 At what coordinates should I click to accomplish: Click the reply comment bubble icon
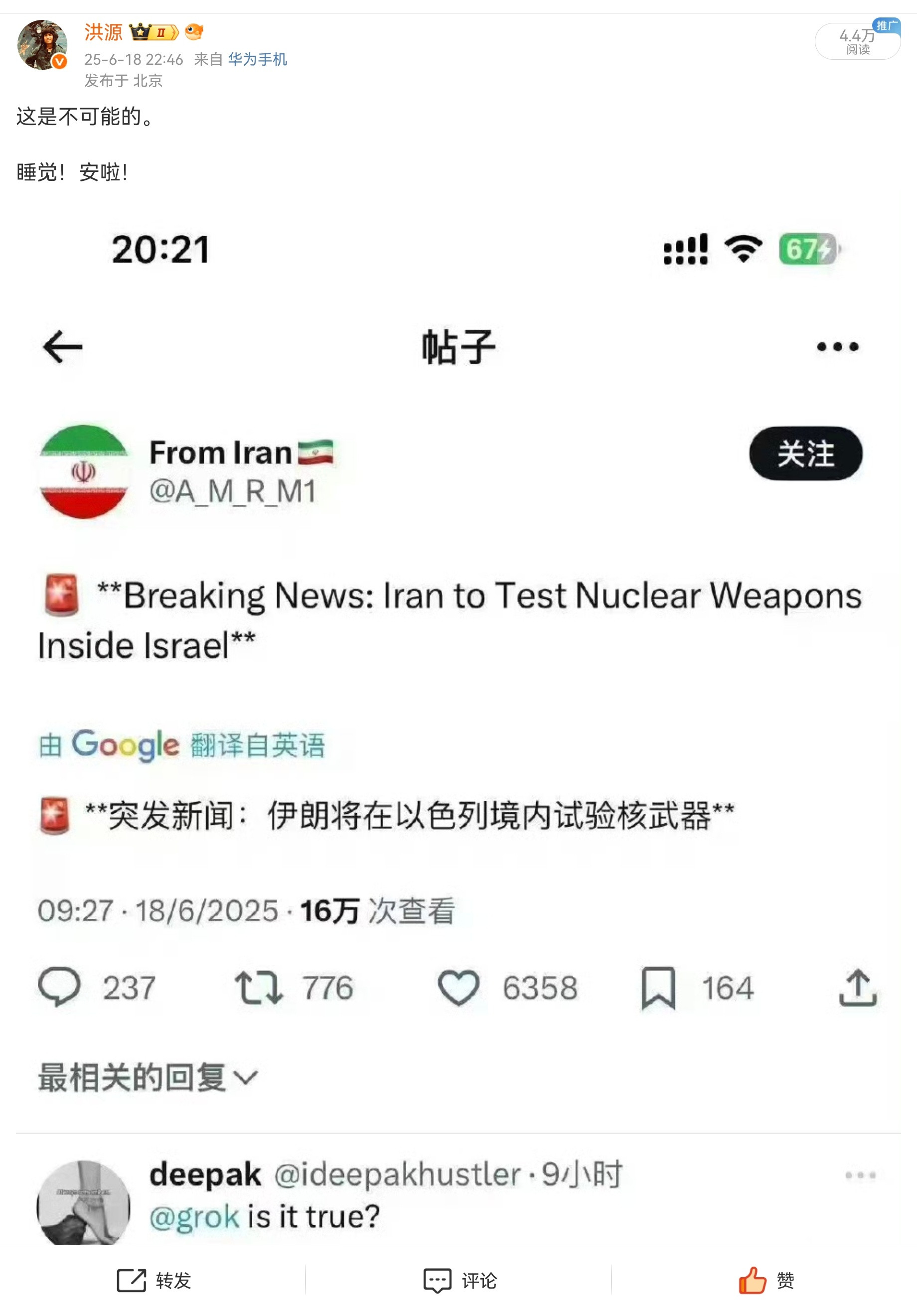[x=59, y=987]
